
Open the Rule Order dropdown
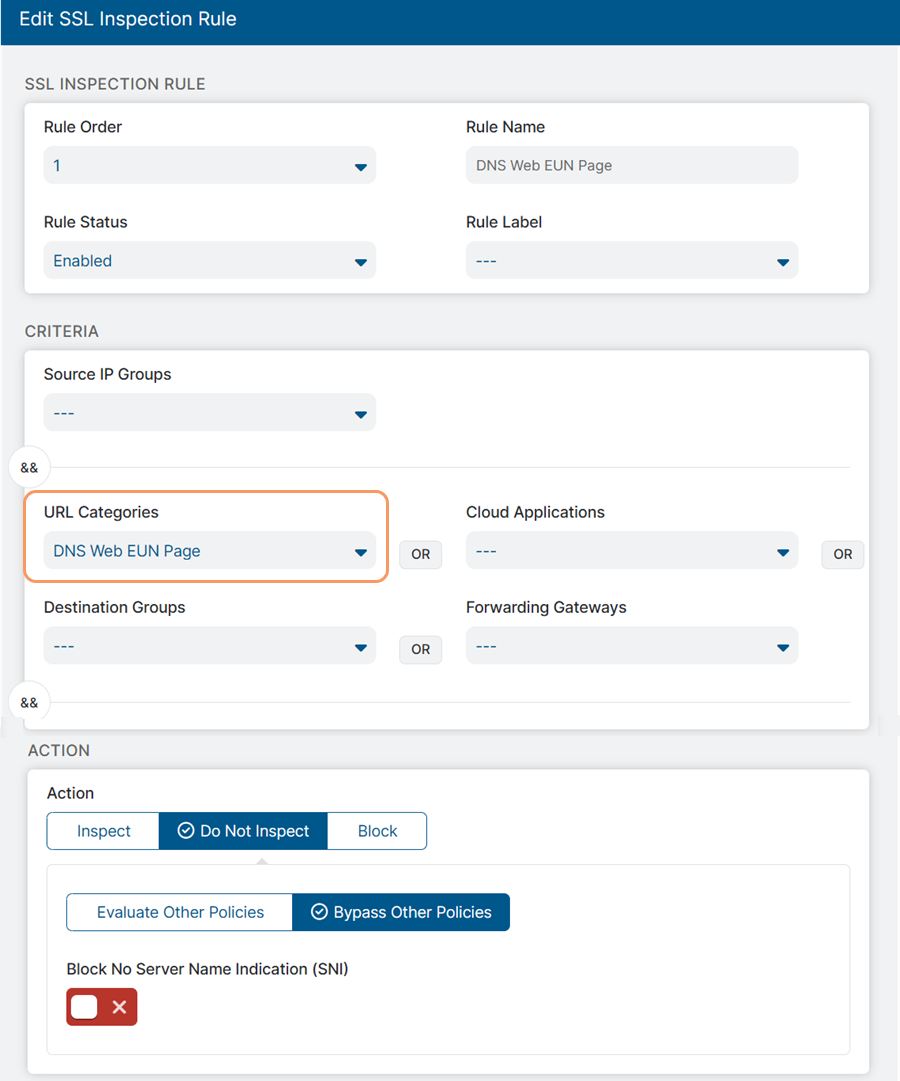[209, 166]
